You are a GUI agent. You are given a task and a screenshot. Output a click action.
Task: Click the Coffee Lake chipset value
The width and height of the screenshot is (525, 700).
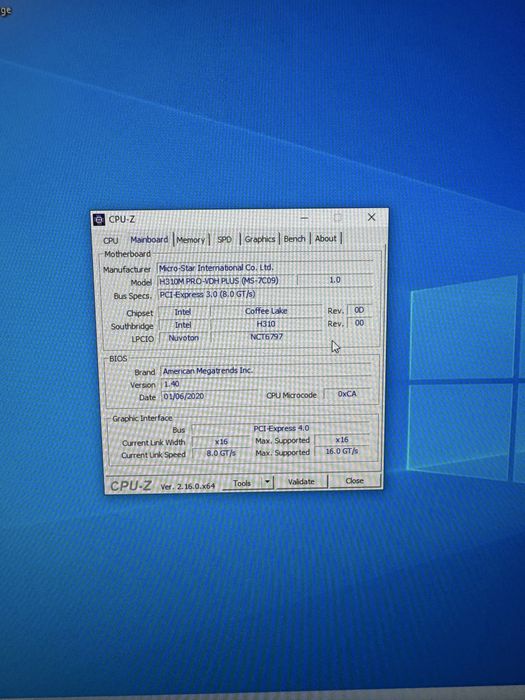click(266, 311)
